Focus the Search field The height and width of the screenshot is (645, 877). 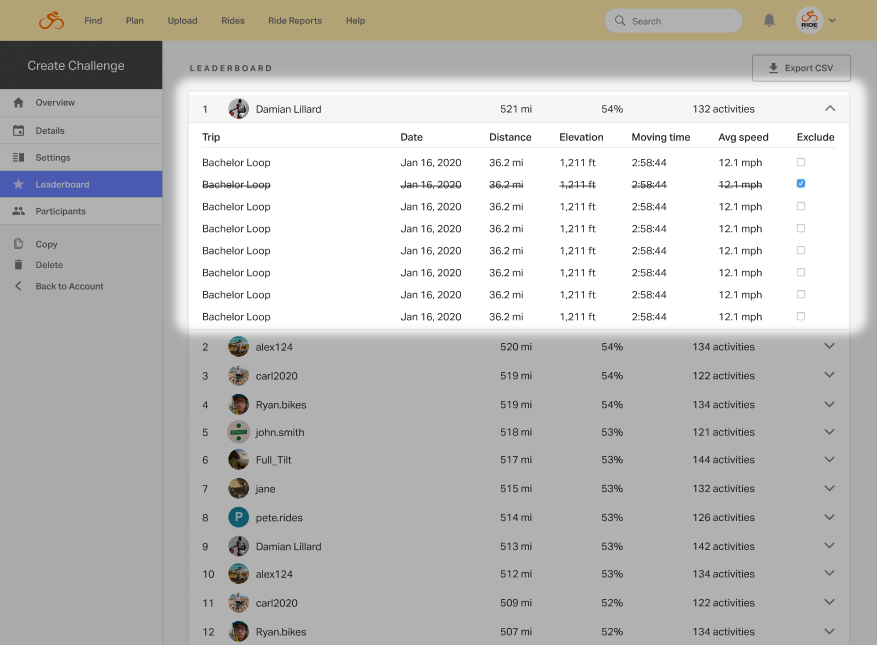(673, 21)
